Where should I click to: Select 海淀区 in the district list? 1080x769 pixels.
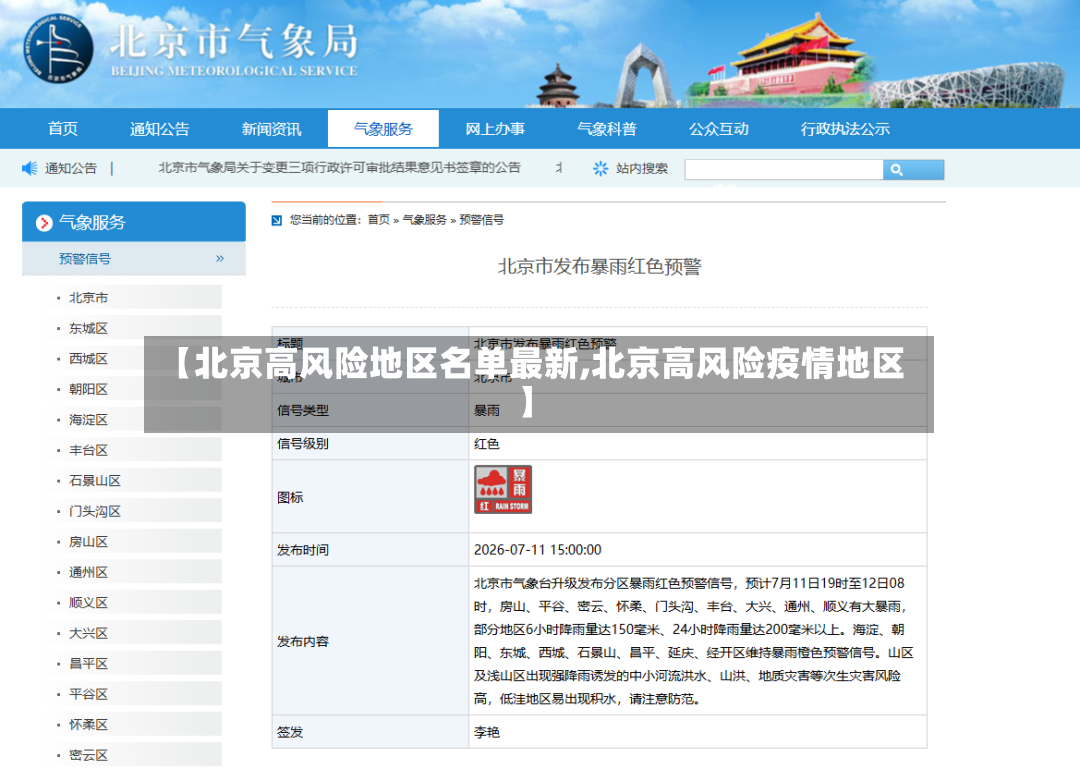(x=88, y=420)
